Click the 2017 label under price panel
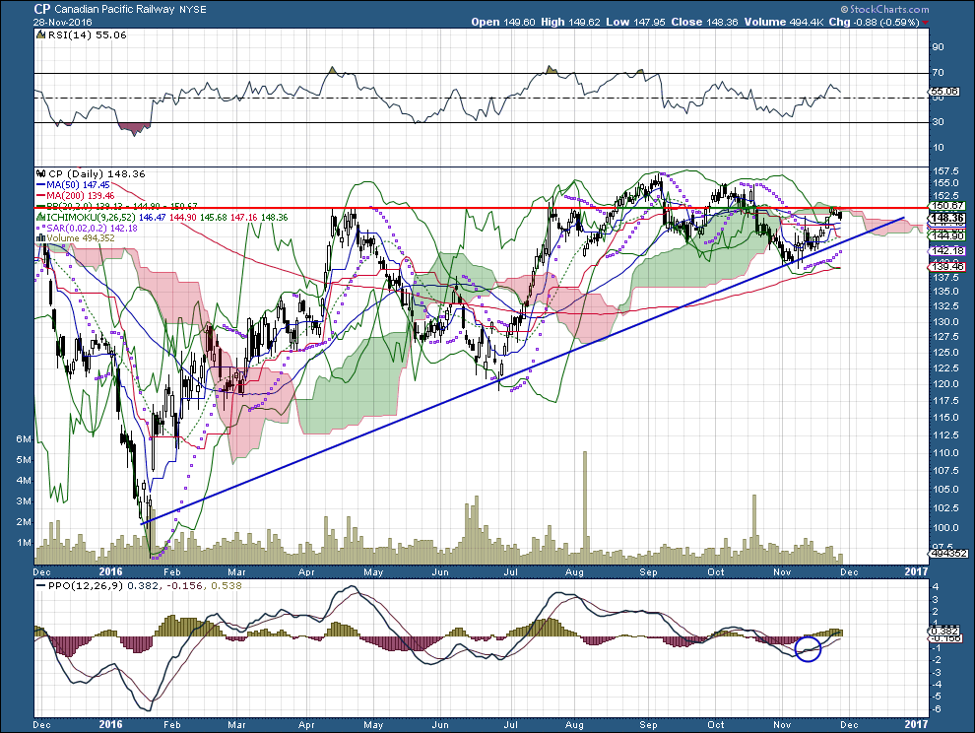This screenshot has width=975, height=733. point(917,571)
